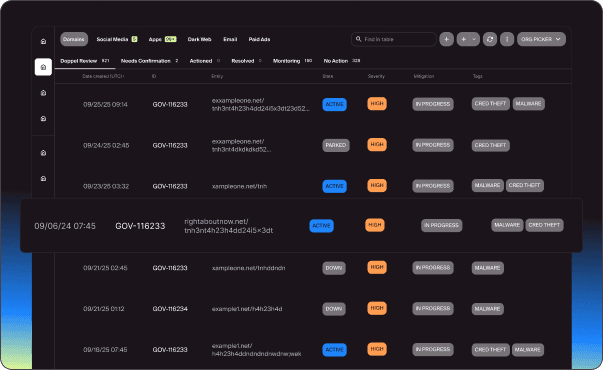Click IN PROGRESS in the 09/18/25 07:45 row
This screenshot has height=370, width=603.
tap(433, 349)
